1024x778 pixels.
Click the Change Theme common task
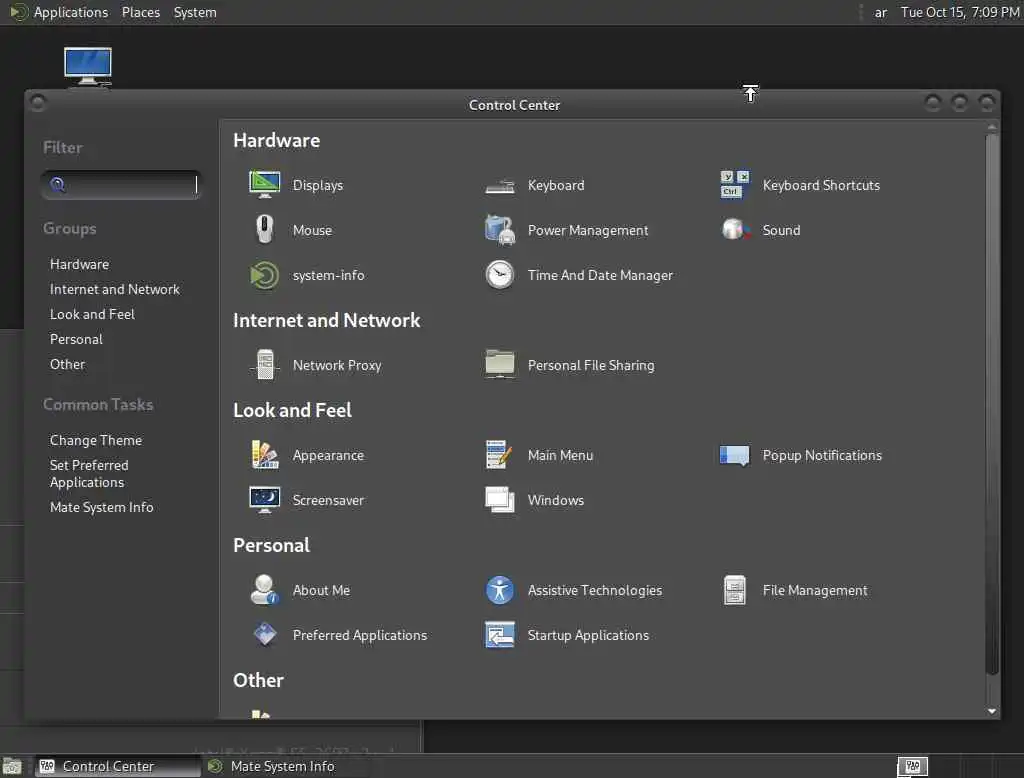click(96, 440)
